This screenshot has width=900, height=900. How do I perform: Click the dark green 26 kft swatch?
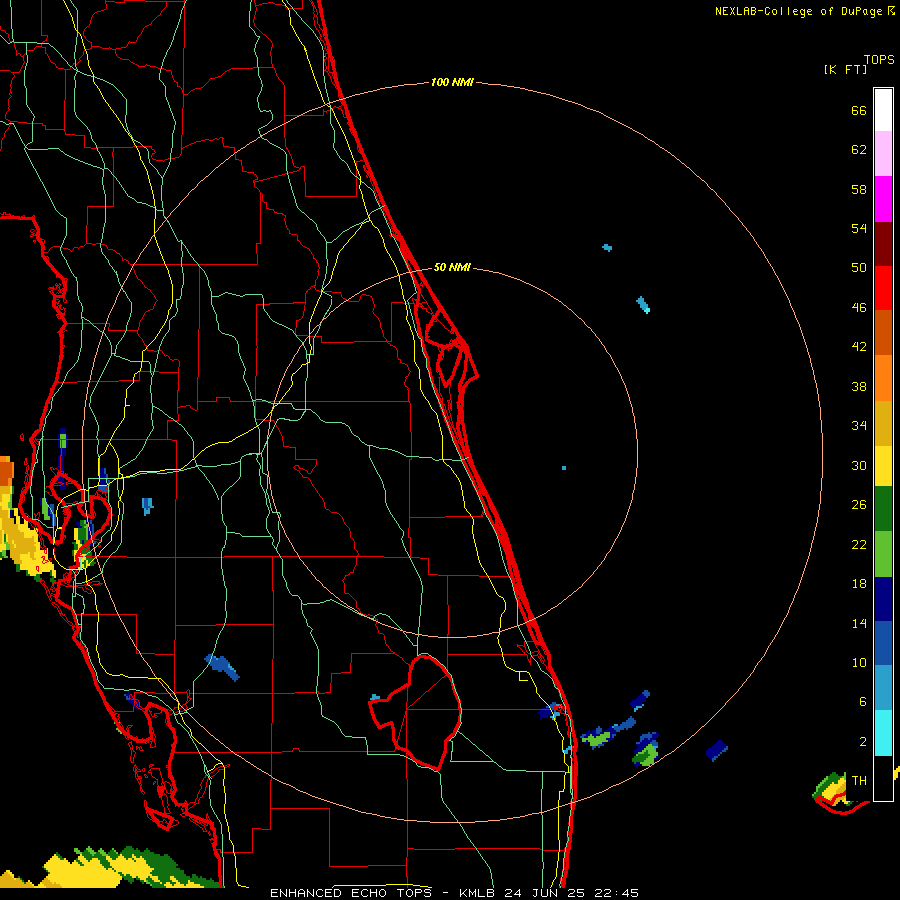click(883, 509)
